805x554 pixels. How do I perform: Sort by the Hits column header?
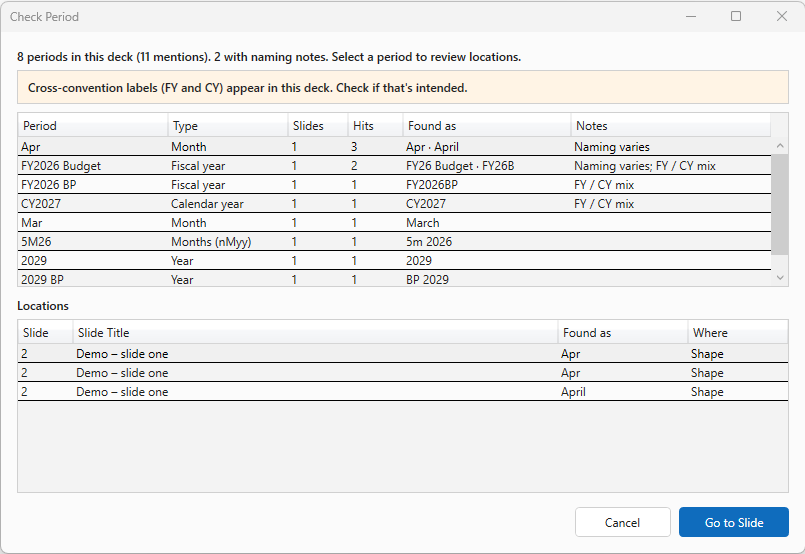tap(375, 126)
